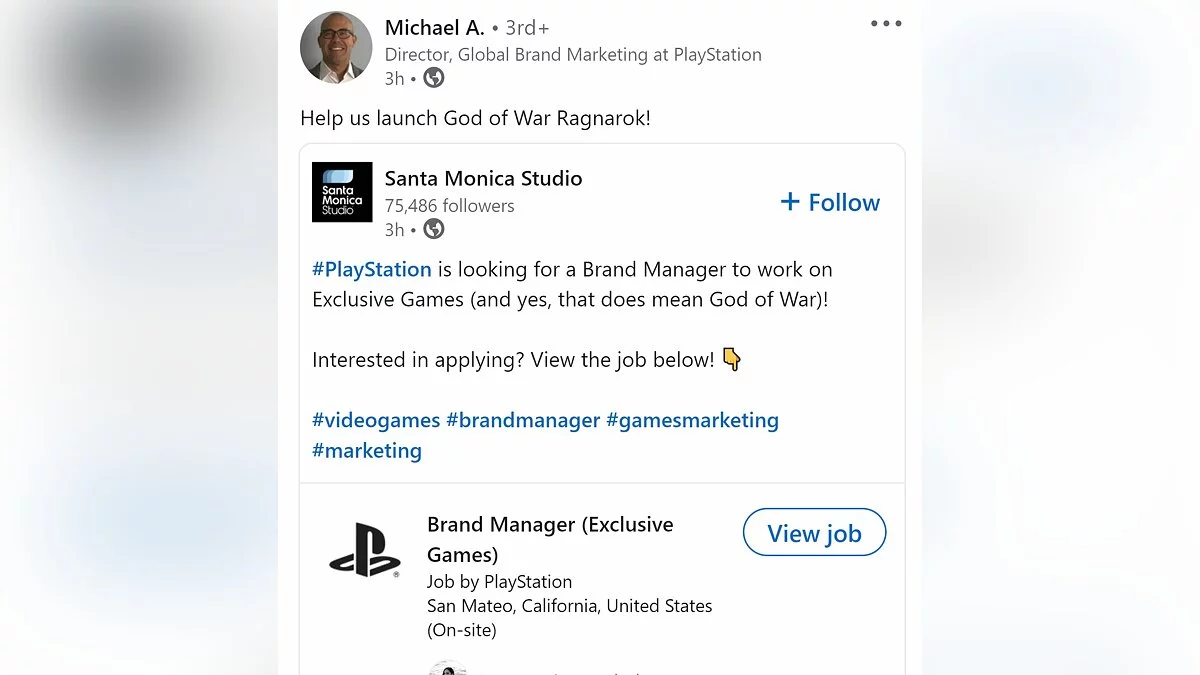Image resolution: width=1200 pixels, height=675 pixels.
Task: Click the pointing-down emoji in the post
Action: [732, 360]
